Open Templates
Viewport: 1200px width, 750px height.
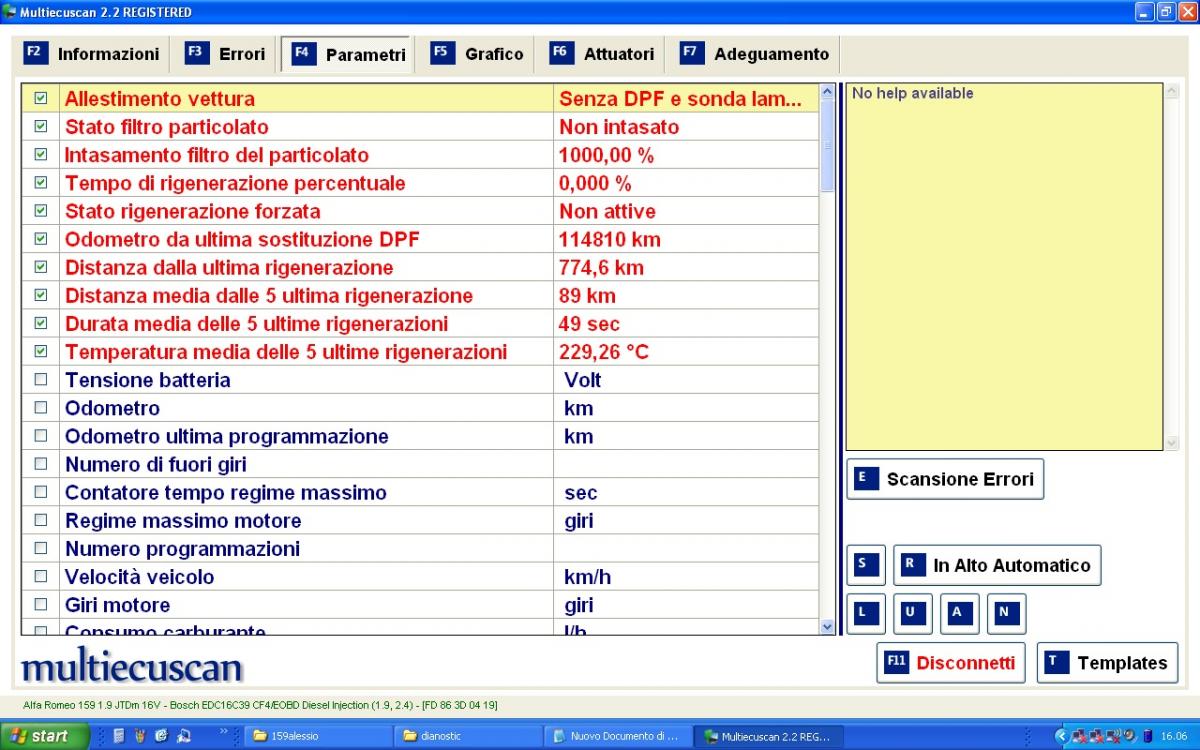click(1107, 663)
